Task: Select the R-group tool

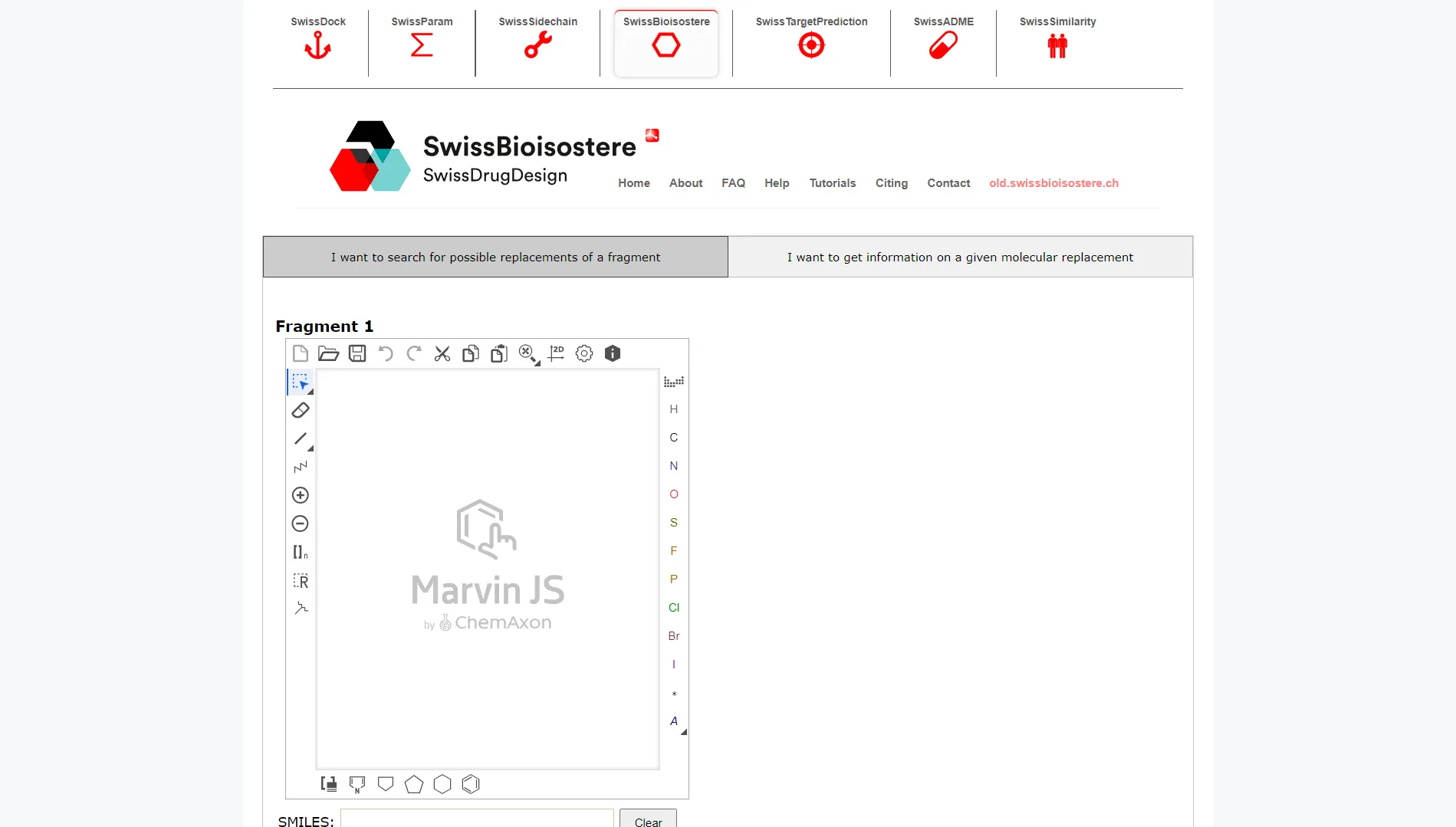Action: [x=300, y=580]
